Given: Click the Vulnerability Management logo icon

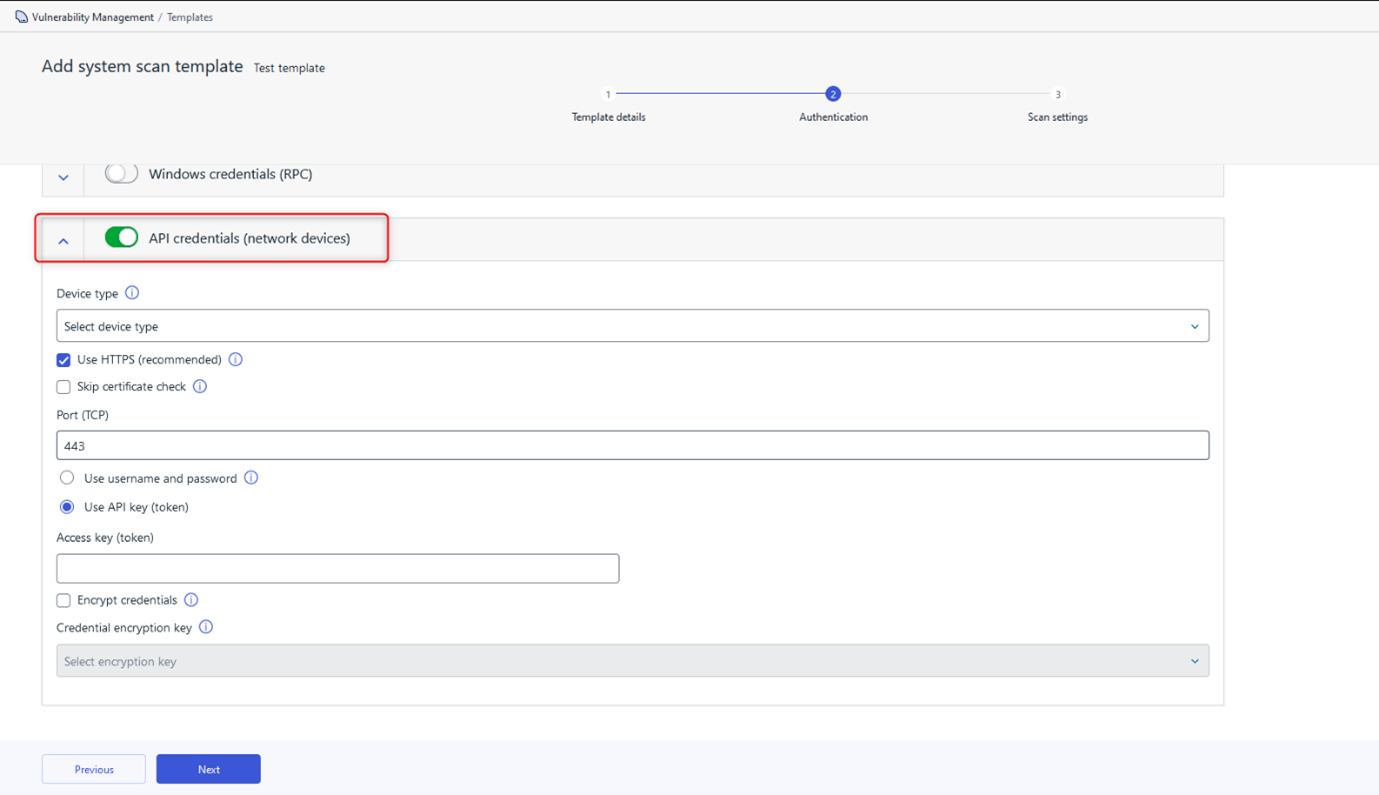Looking at the screenshot, I should [x=21, y=17].
